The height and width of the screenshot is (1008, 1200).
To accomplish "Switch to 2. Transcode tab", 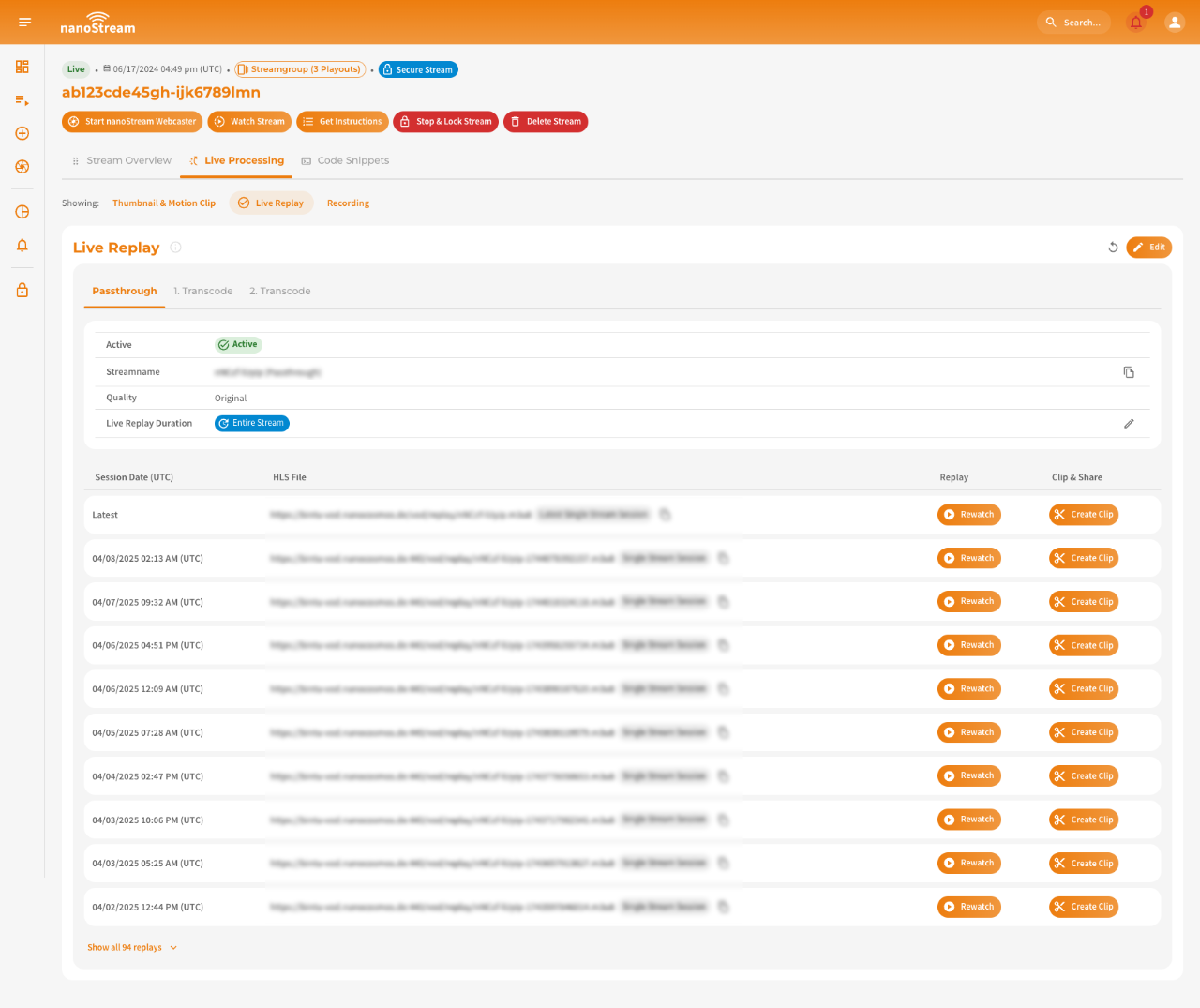I will [x=280, y=291].
